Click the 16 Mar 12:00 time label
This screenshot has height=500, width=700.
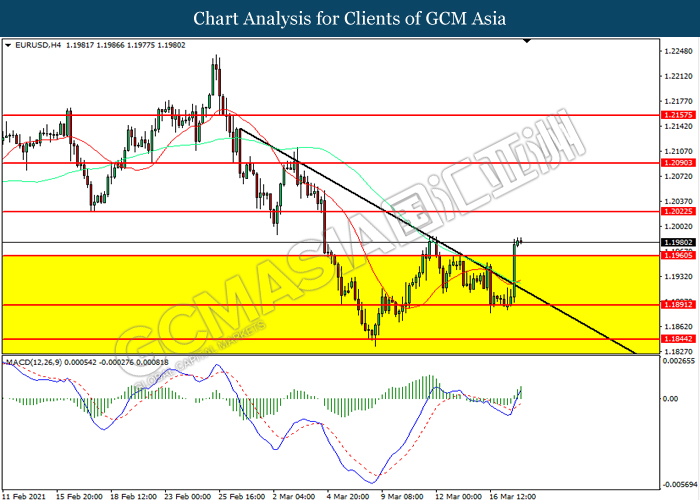click(x=512, y=496)
